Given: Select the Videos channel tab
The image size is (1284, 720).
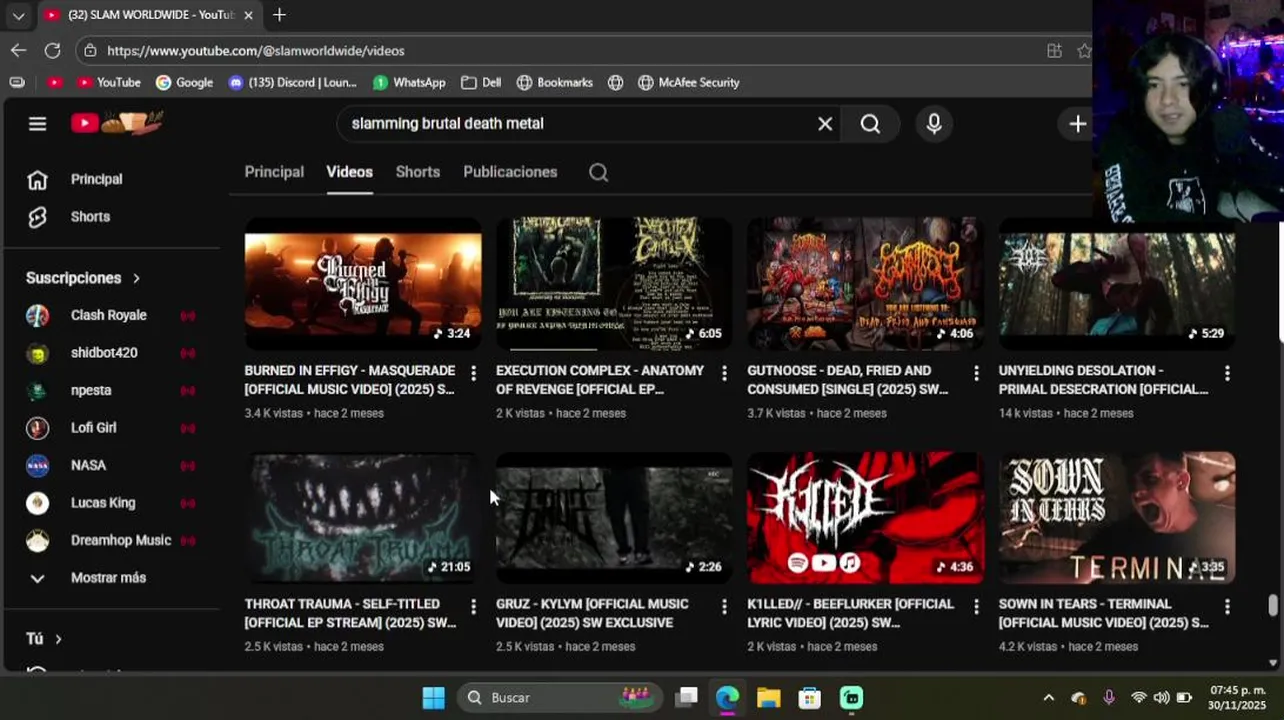Looking at the screenshot, I should (349, 172).
